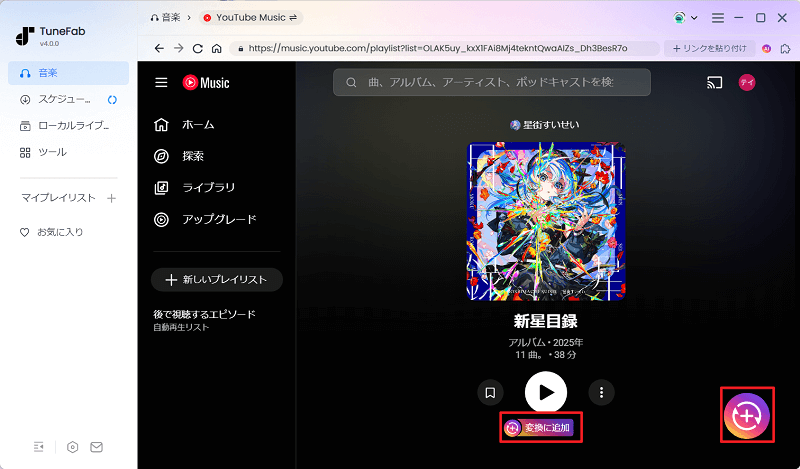Play the album with the white play button

(x=546, y=392)
